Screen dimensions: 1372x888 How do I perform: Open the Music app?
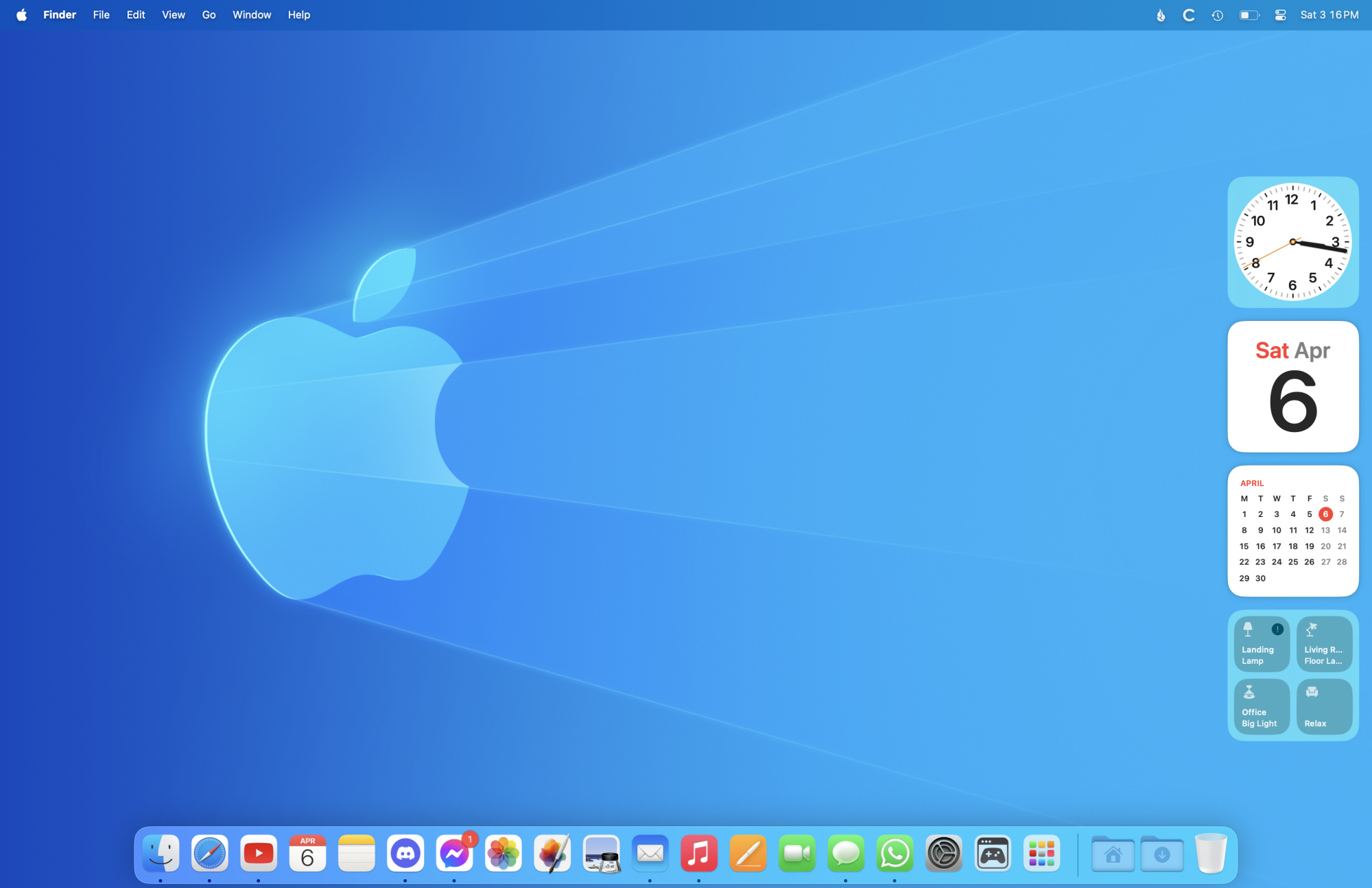[x=699, y=854]
